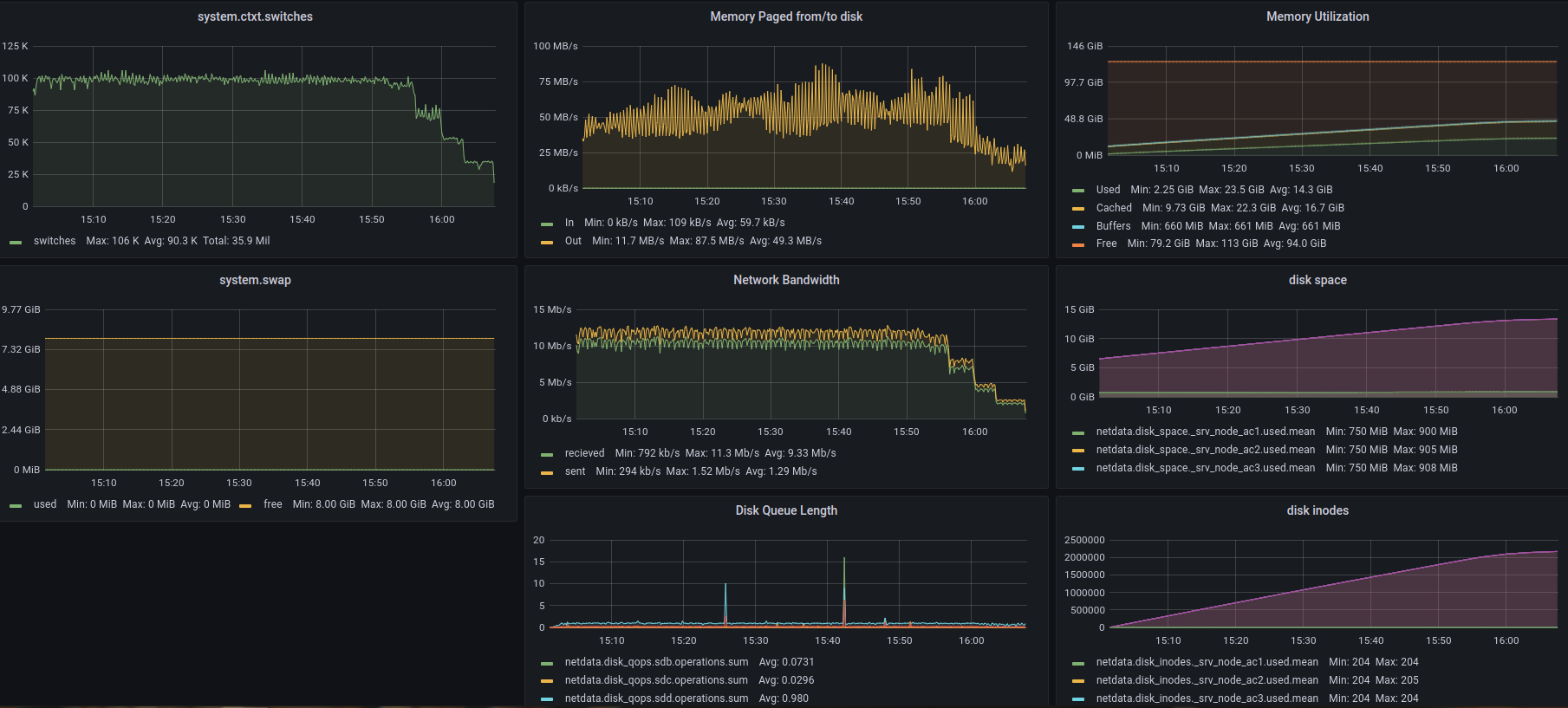Click the disk inodes panel title
Viewport: 1568px width, 708px height.
click(1317, 510)
